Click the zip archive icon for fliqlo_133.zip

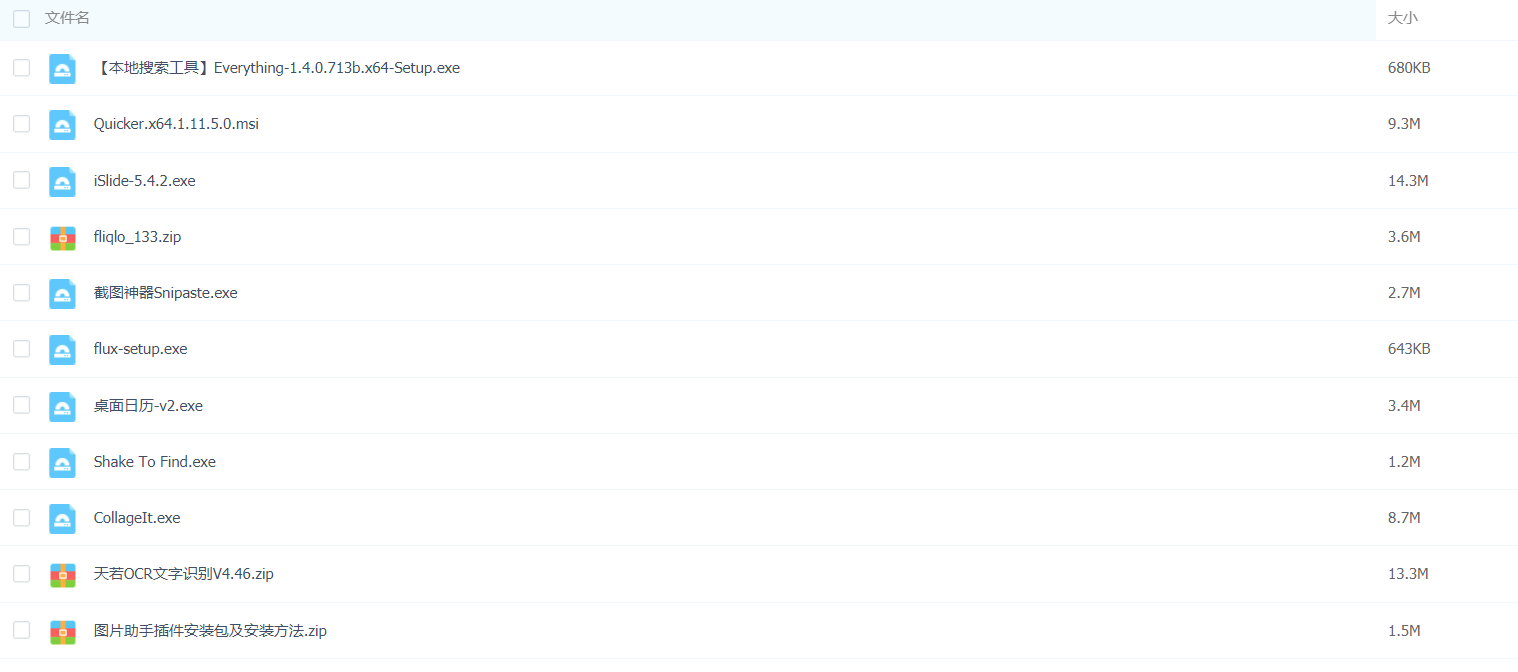pyautogui.click(x=63, y=237)
